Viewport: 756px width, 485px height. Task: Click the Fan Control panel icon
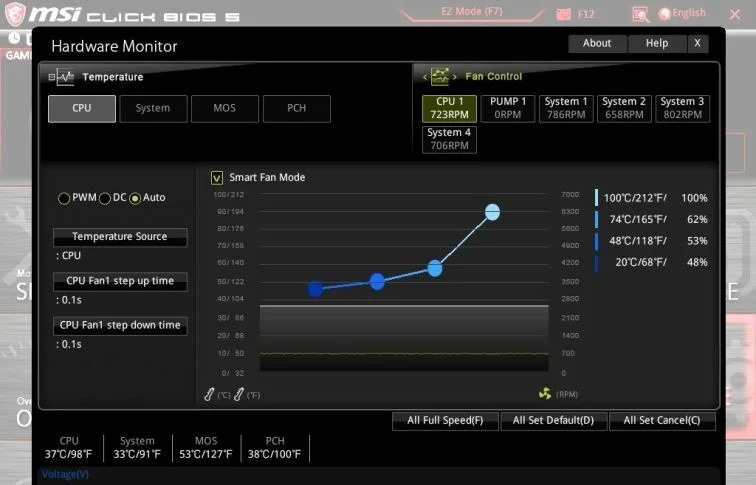tap(439, 76)
